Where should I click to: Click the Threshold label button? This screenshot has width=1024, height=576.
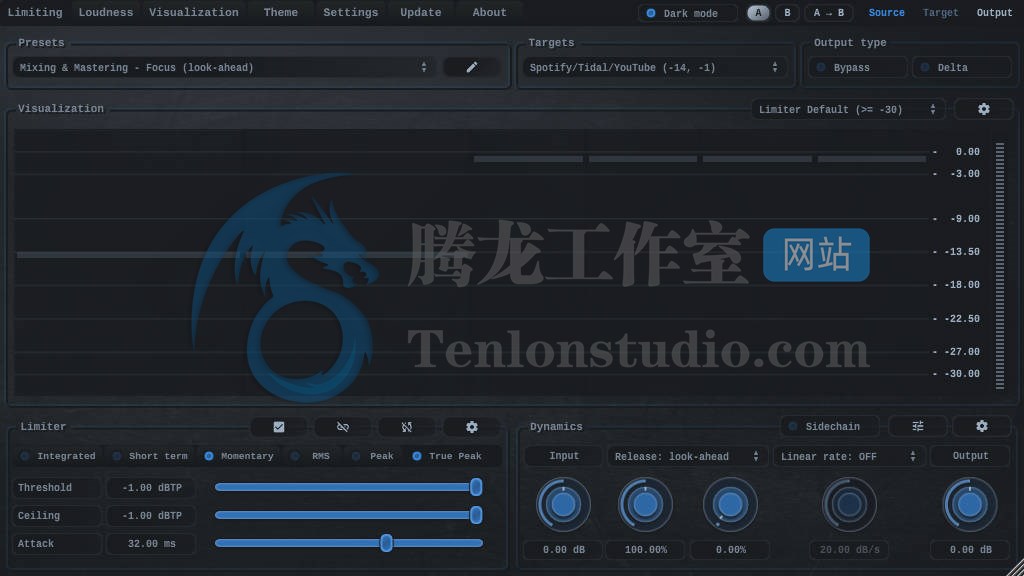tap(57, 488)
